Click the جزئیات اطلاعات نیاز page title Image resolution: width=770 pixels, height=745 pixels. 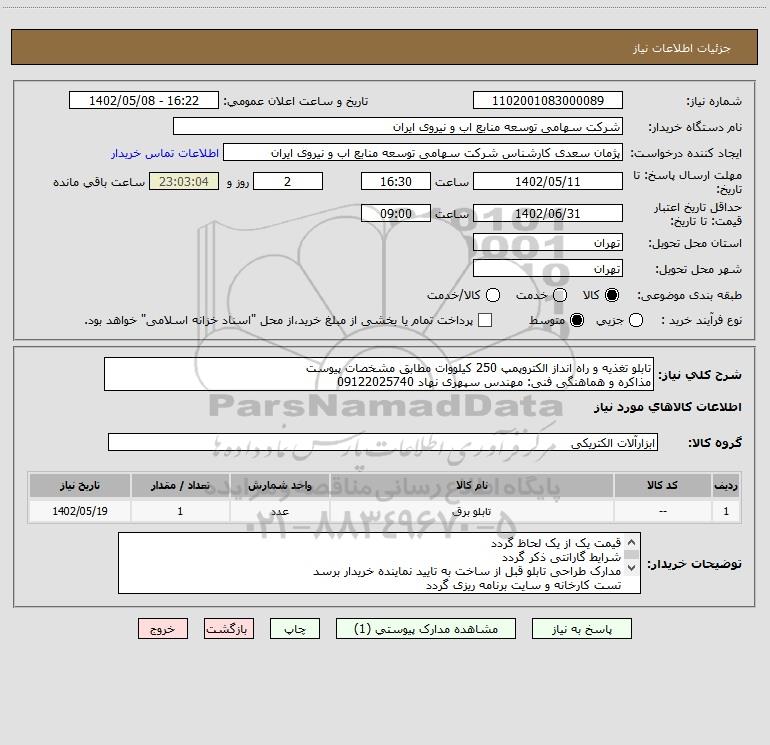(682, 48)
